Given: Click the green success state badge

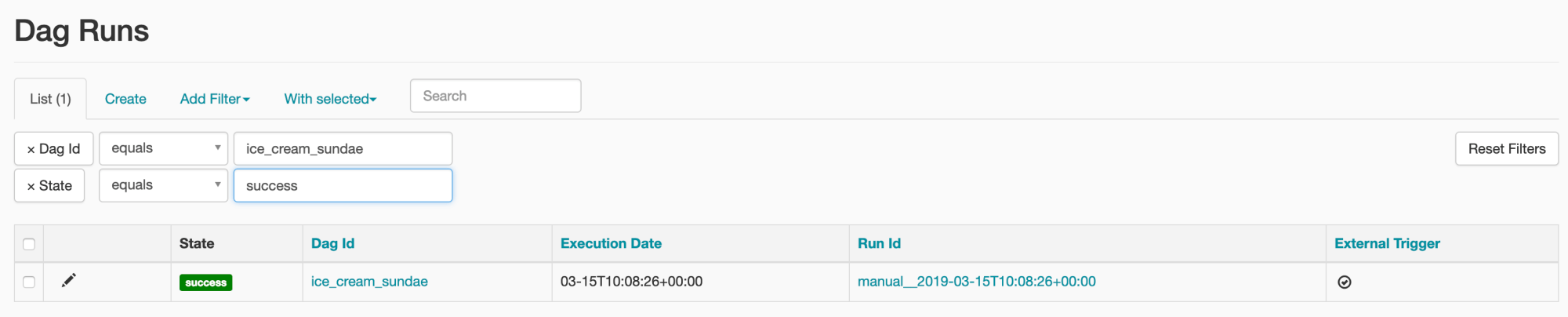Looking at the screenshot, I should (x=205, y=282).
